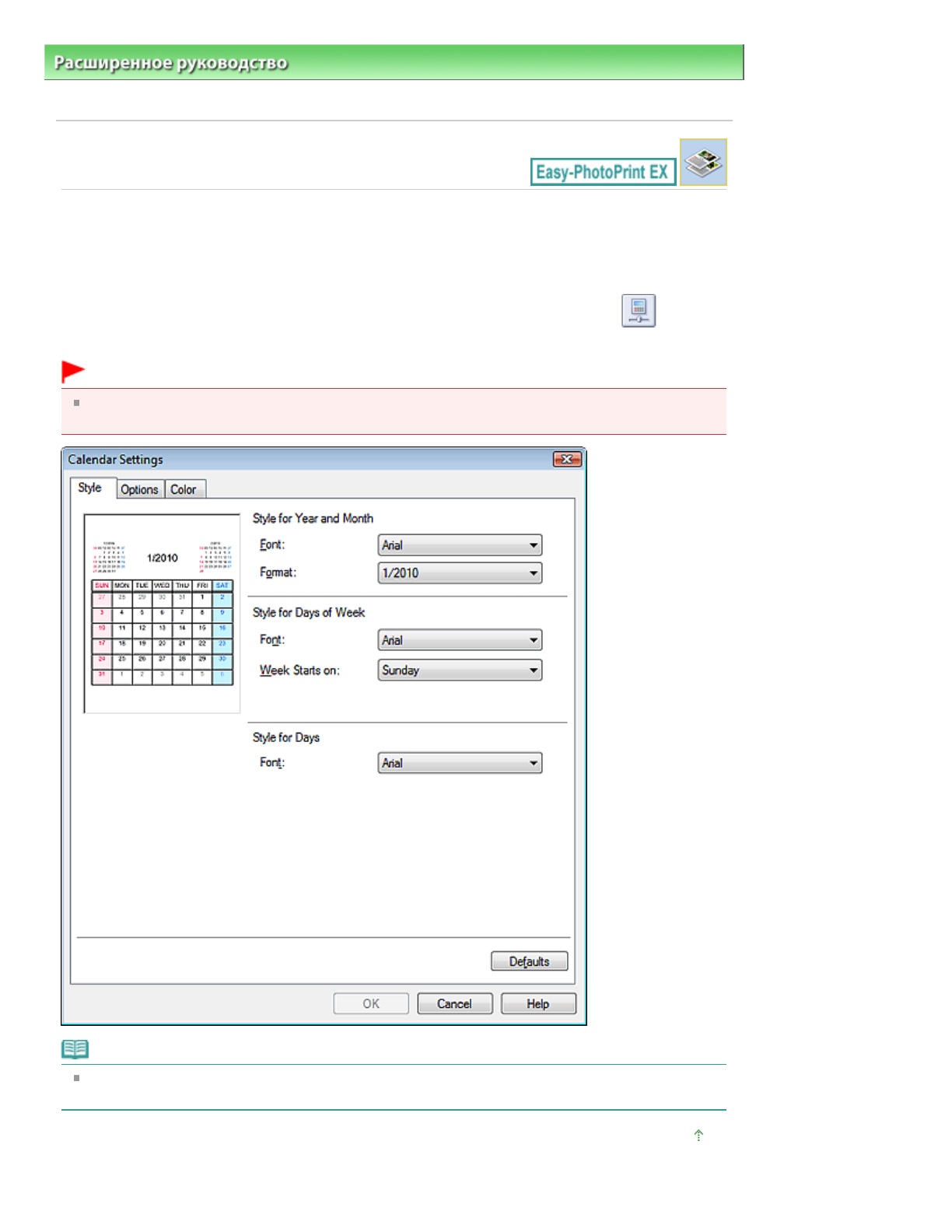Close the Calendar Settings dialog
This screenshot has height=1232, width=952.
click(567, 460)
